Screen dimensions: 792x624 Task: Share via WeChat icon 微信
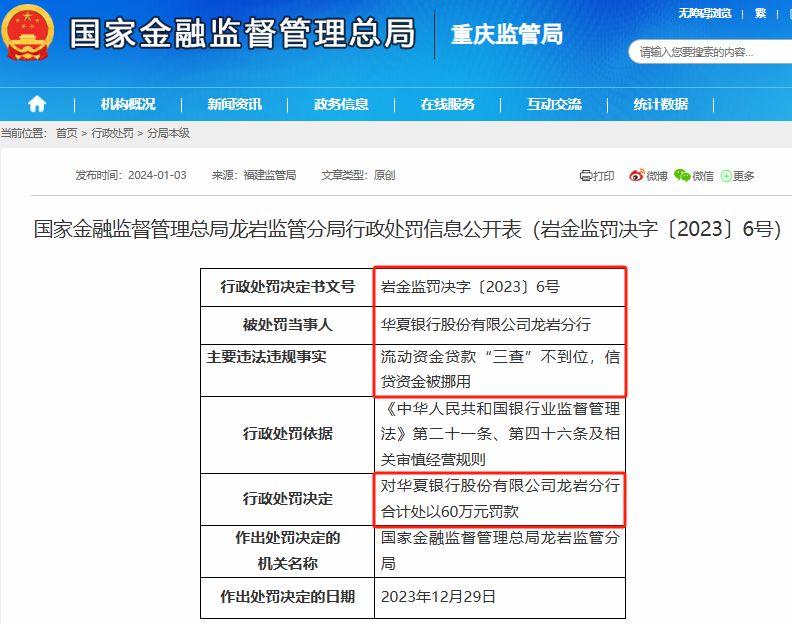coord(694,175)
